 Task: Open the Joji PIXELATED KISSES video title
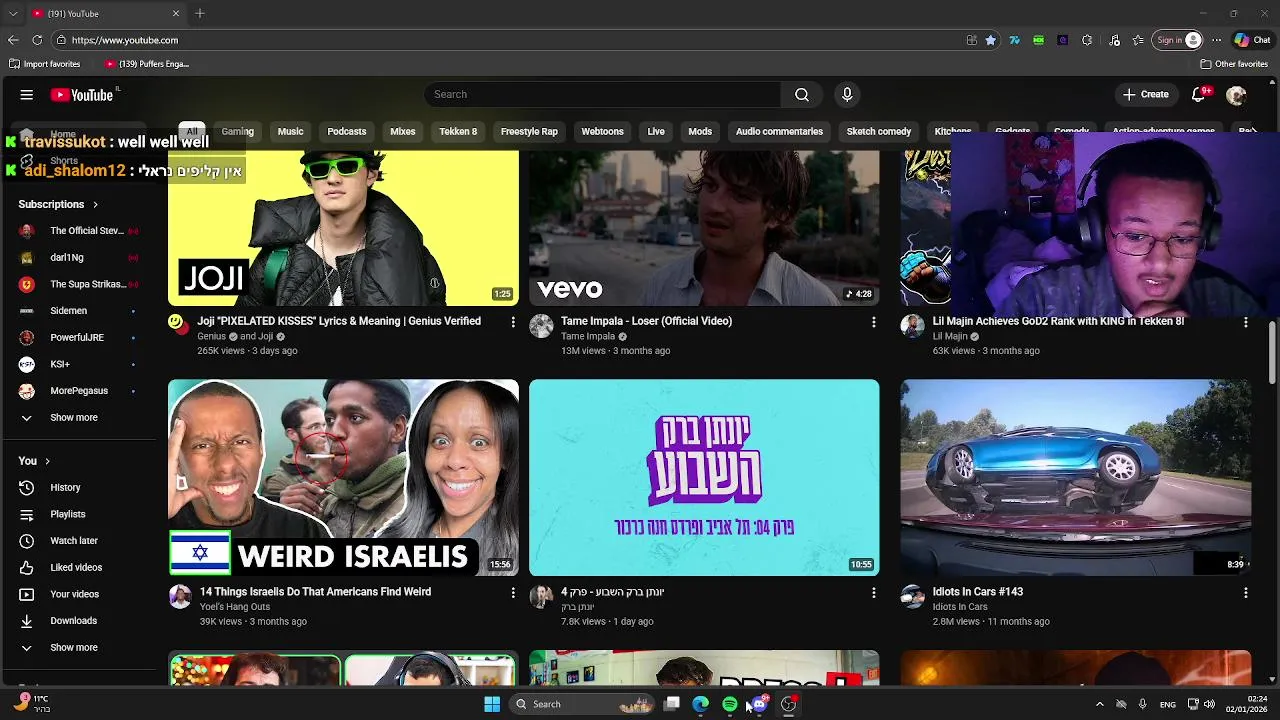339,321
